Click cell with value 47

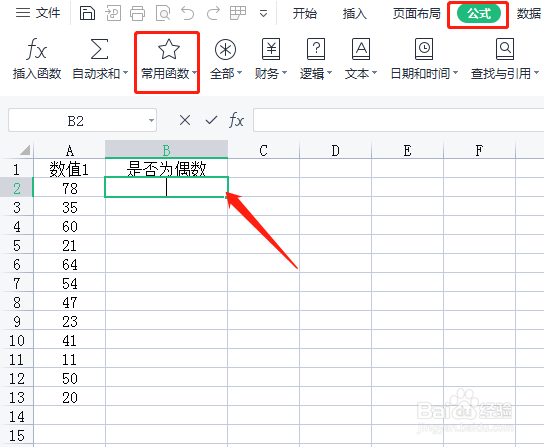point(69,302)
